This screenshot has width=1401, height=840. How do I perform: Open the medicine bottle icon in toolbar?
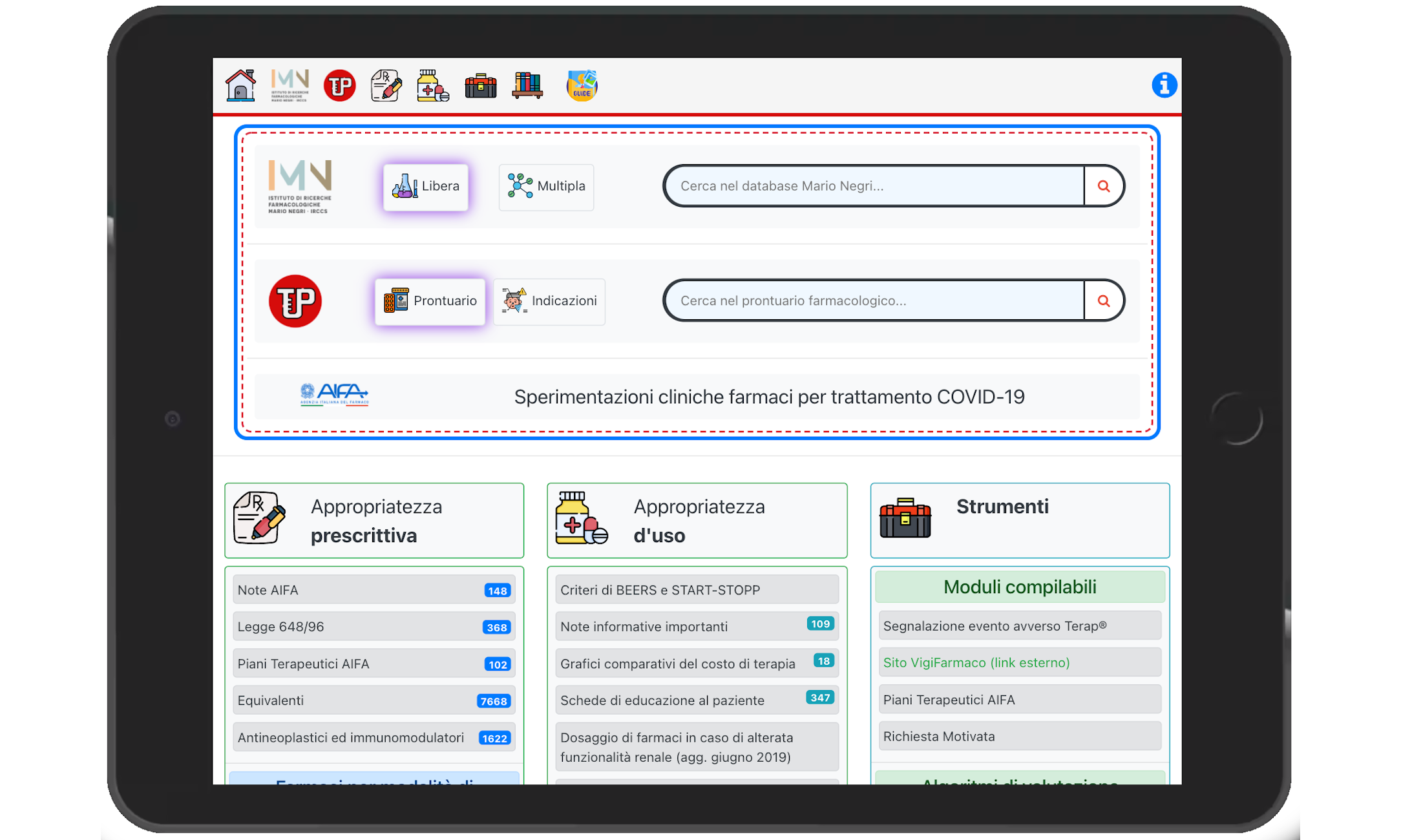point(433,85)
